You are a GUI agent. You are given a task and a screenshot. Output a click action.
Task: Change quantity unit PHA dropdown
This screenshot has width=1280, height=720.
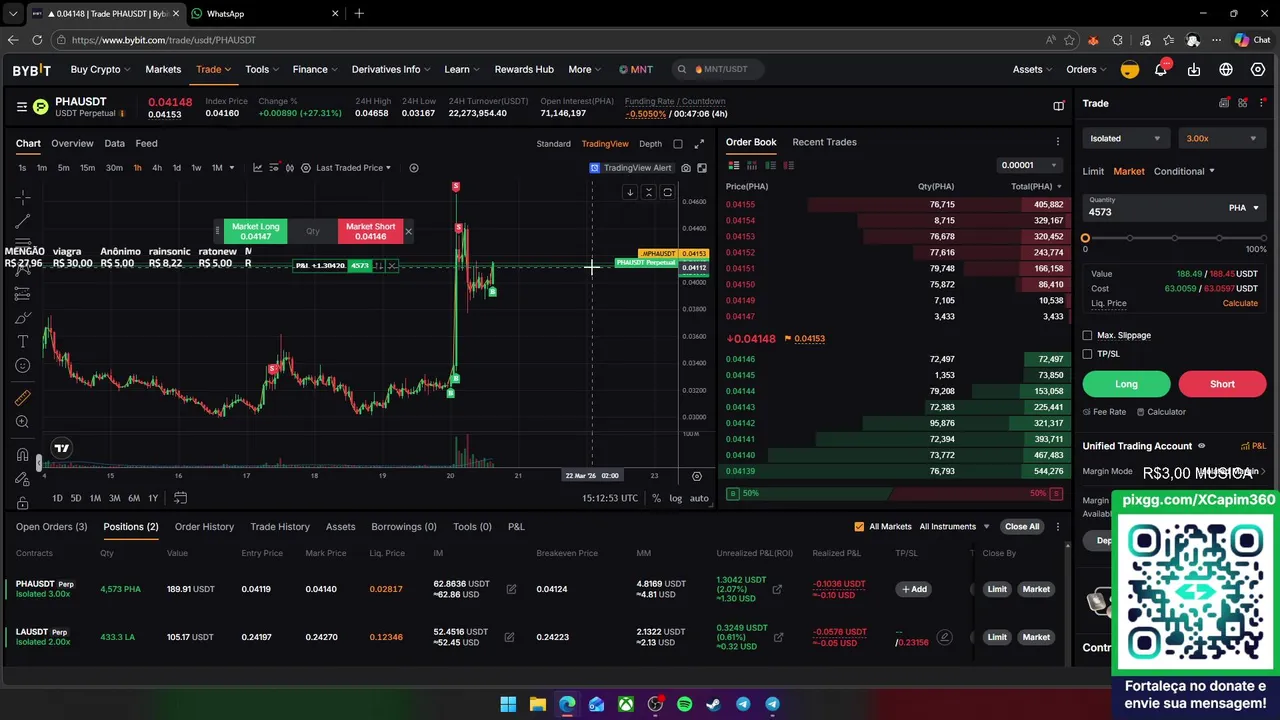[x=1244, y=208]
